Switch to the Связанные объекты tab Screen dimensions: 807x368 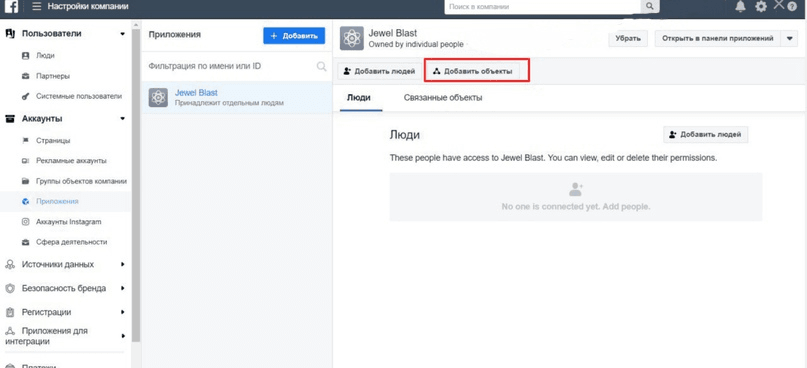click(443, 98)
